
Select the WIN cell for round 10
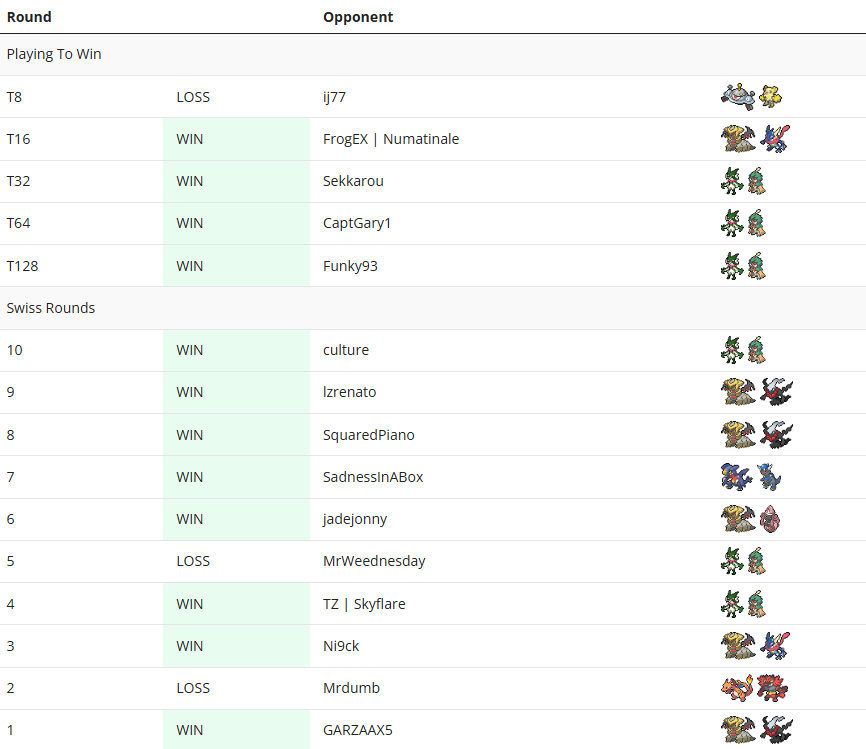click(189, 350)
